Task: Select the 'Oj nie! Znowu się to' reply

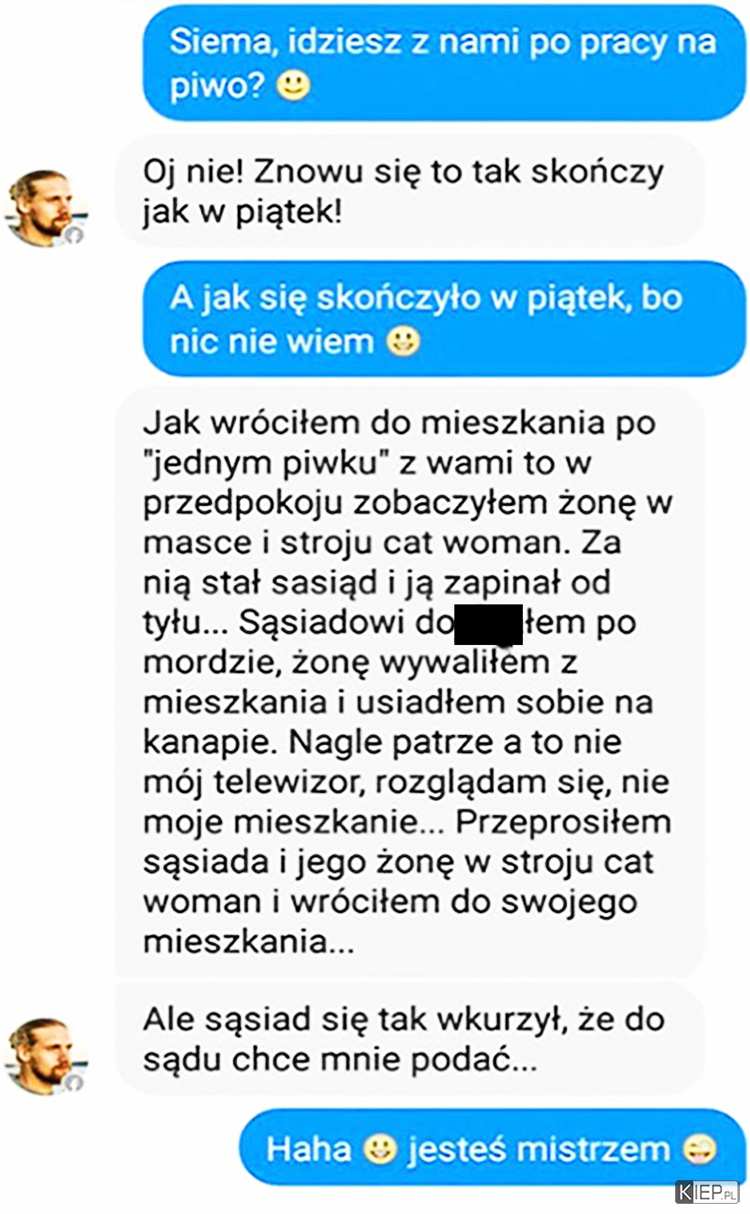Action: 412,190
